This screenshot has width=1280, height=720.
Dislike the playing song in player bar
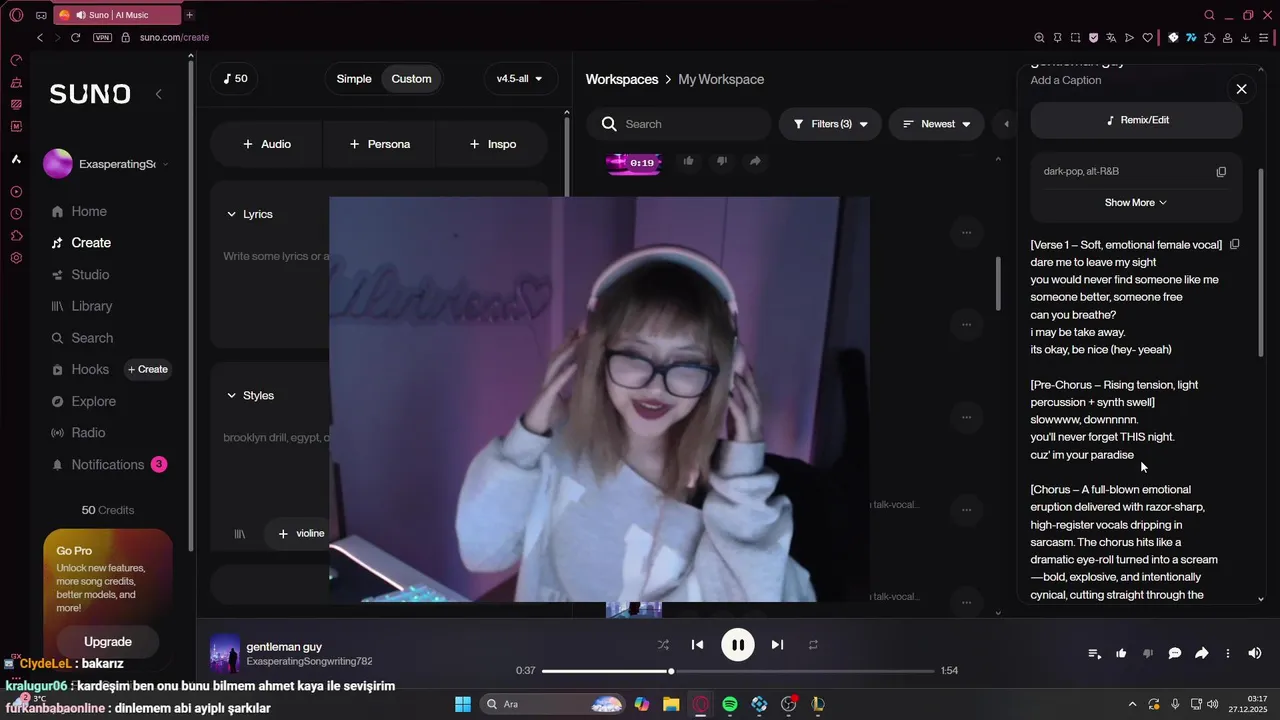[1148, 653]
